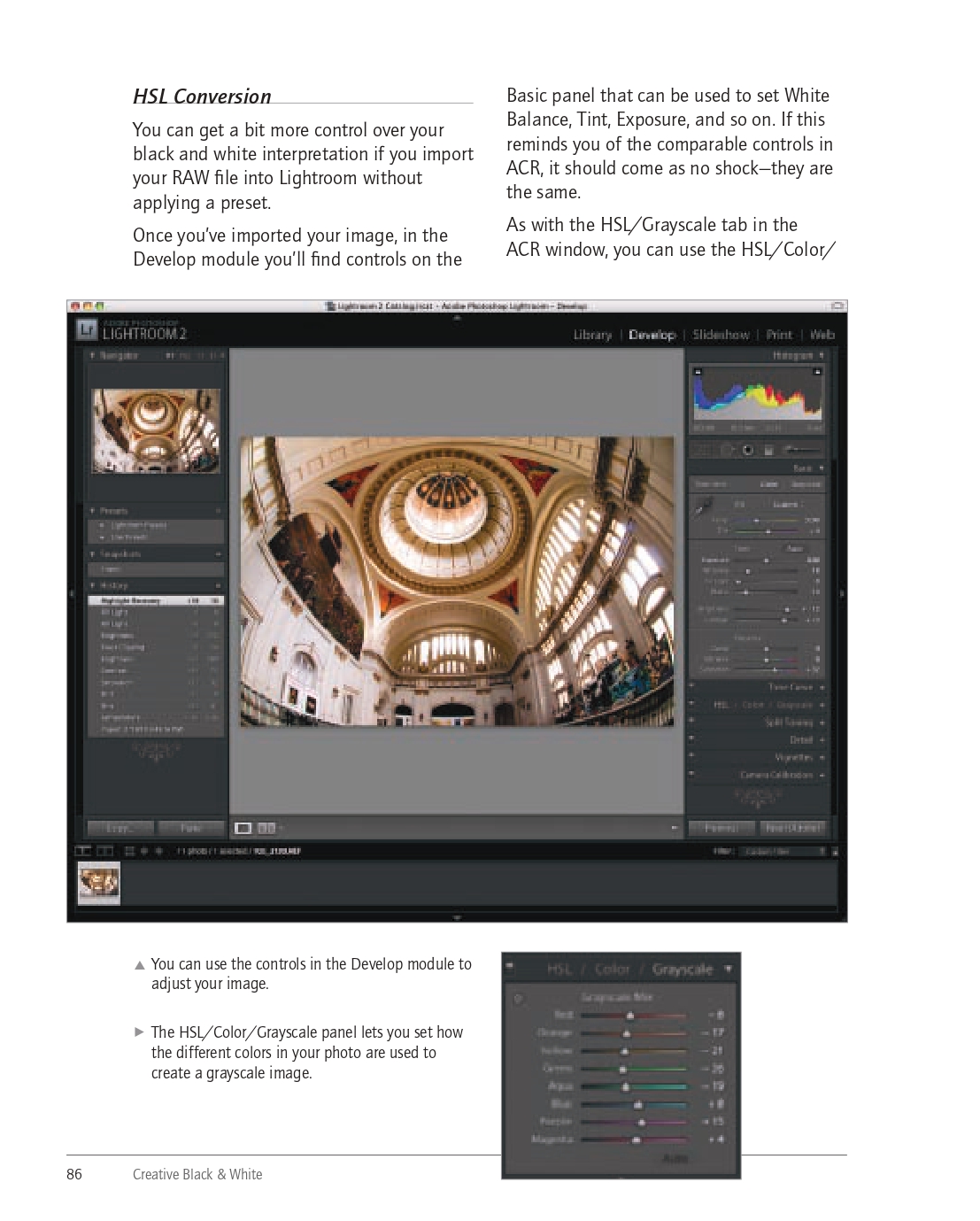Viewport: 980px width, 1221px height.
Task: Click the Lr logo badge in Lightroom
Action: [x=86, y=330]
